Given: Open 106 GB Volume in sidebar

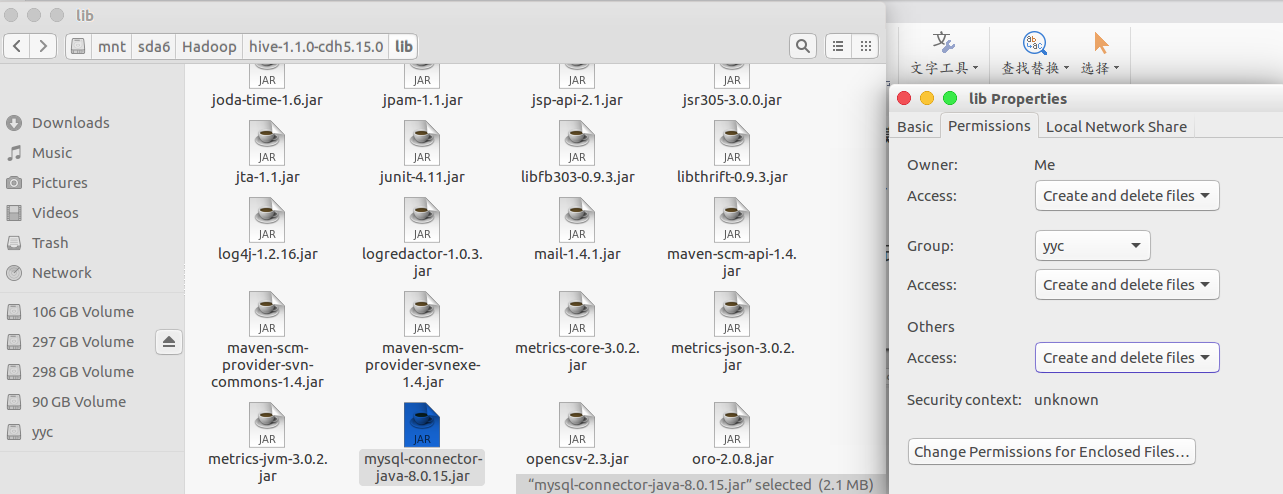Looking at the screenshot, I should point(82,312).
